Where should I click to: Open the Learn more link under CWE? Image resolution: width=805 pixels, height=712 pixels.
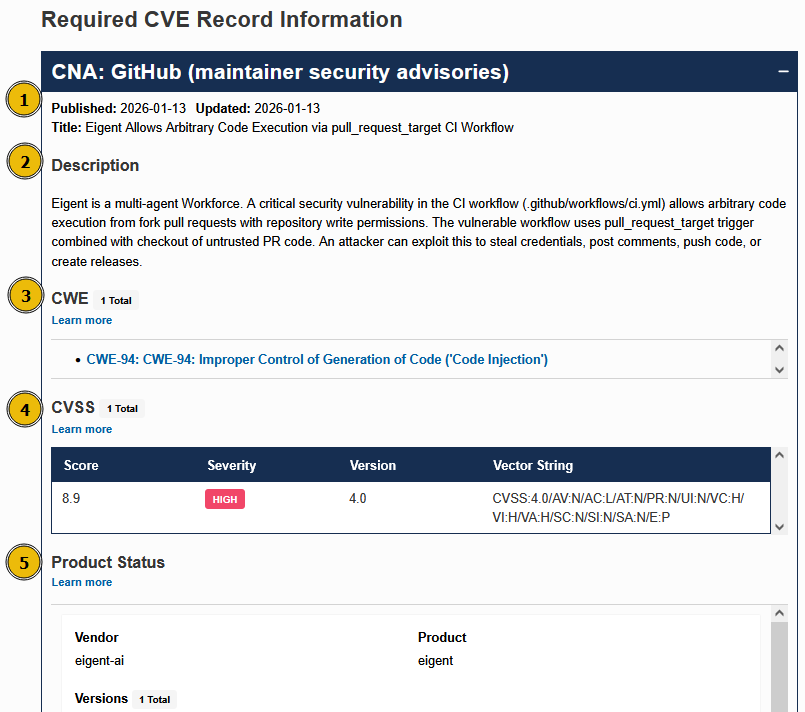coord(81,320)
